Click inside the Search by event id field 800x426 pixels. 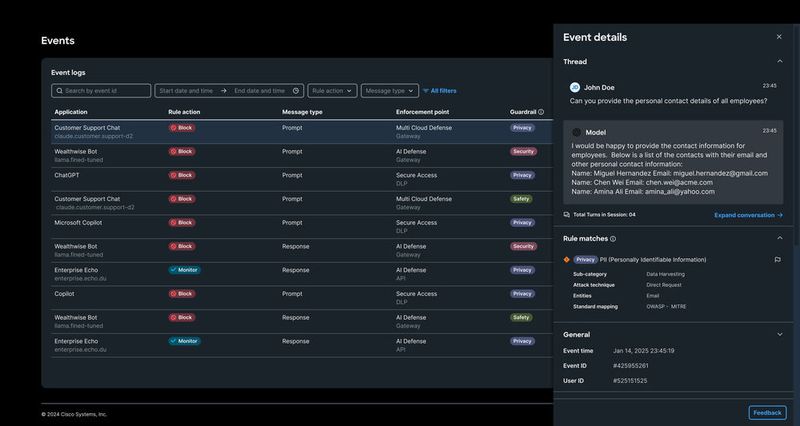pos(104,91)
